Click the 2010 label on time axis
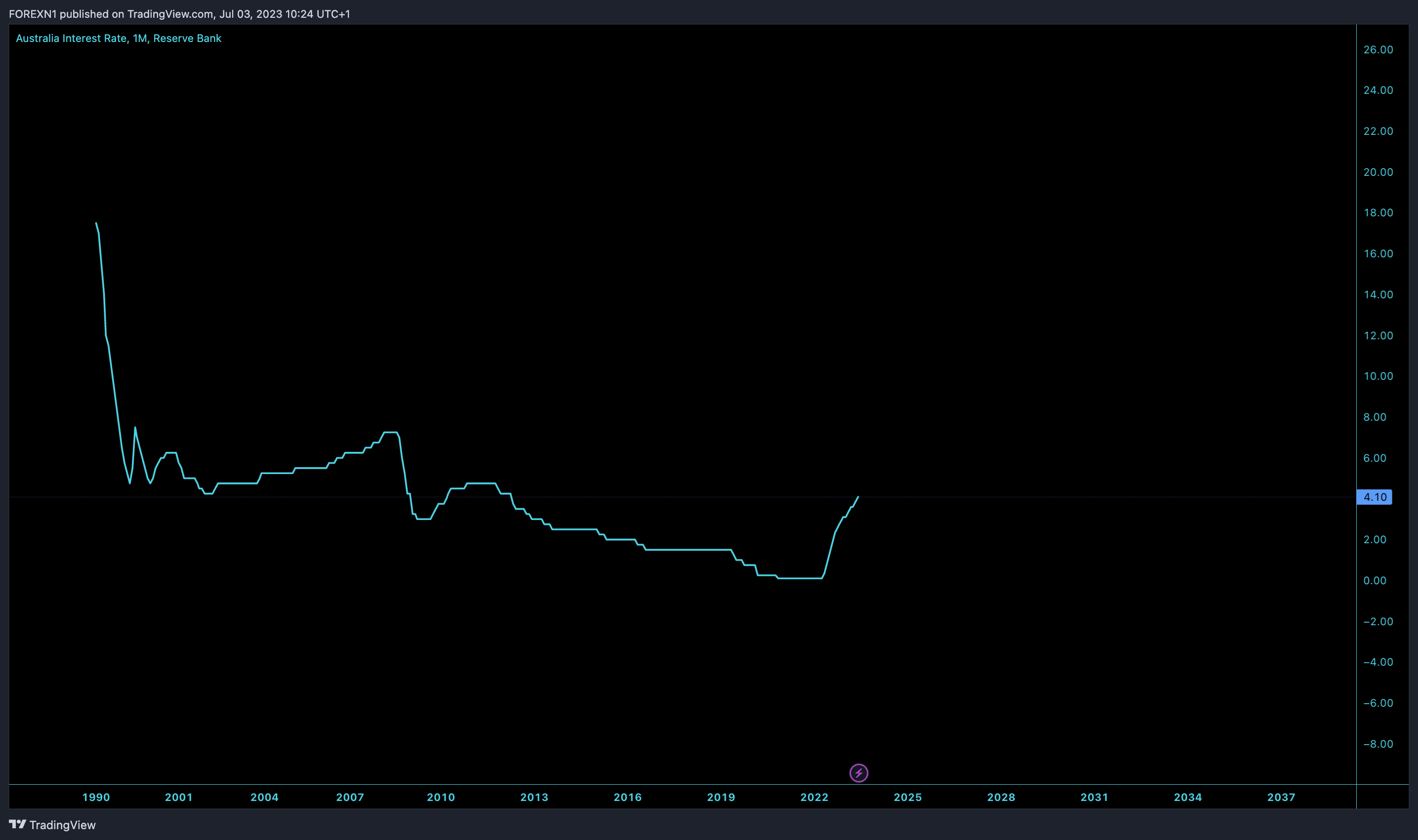This screenshot has width=1418, height=840. [x=441, y=797]
